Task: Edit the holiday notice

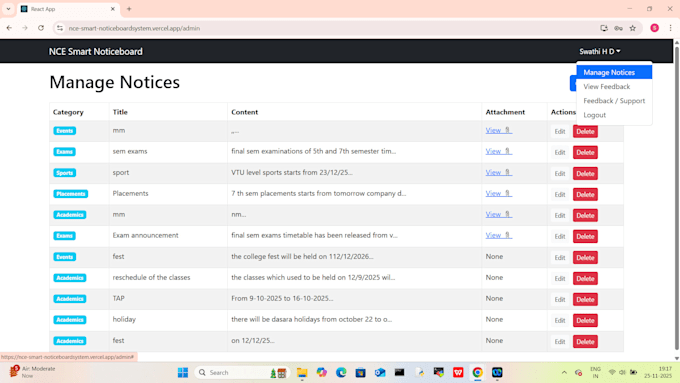Action: point(560,321)
